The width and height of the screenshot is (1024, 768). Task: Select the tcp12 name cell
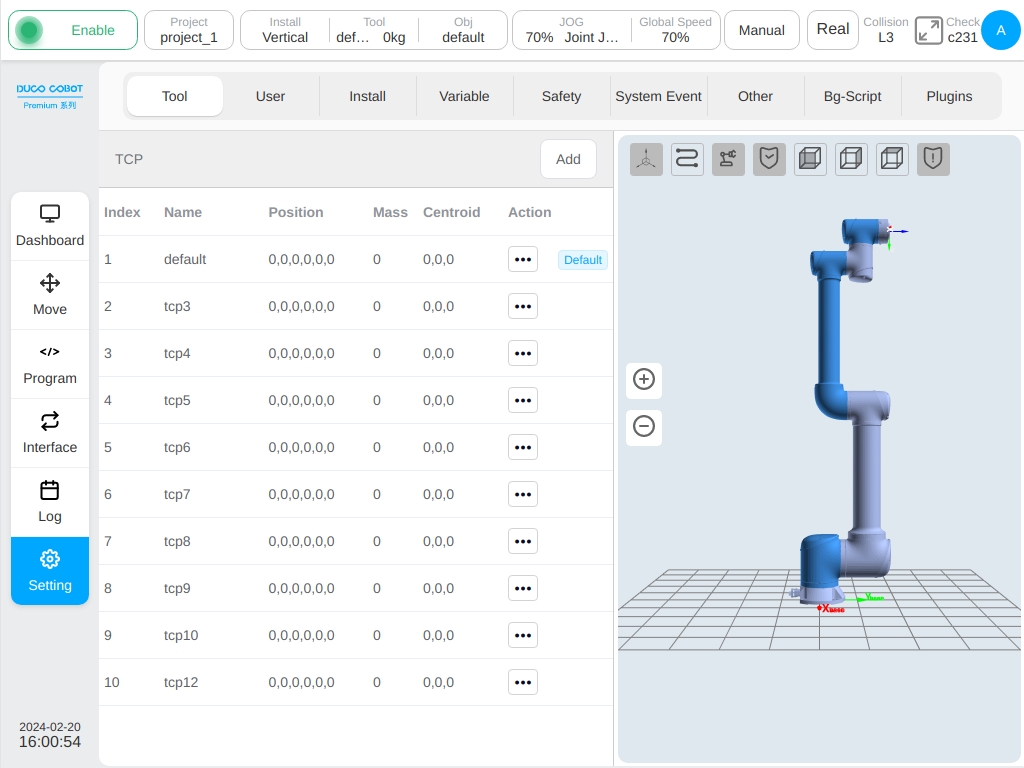click(x=181, y=682)
